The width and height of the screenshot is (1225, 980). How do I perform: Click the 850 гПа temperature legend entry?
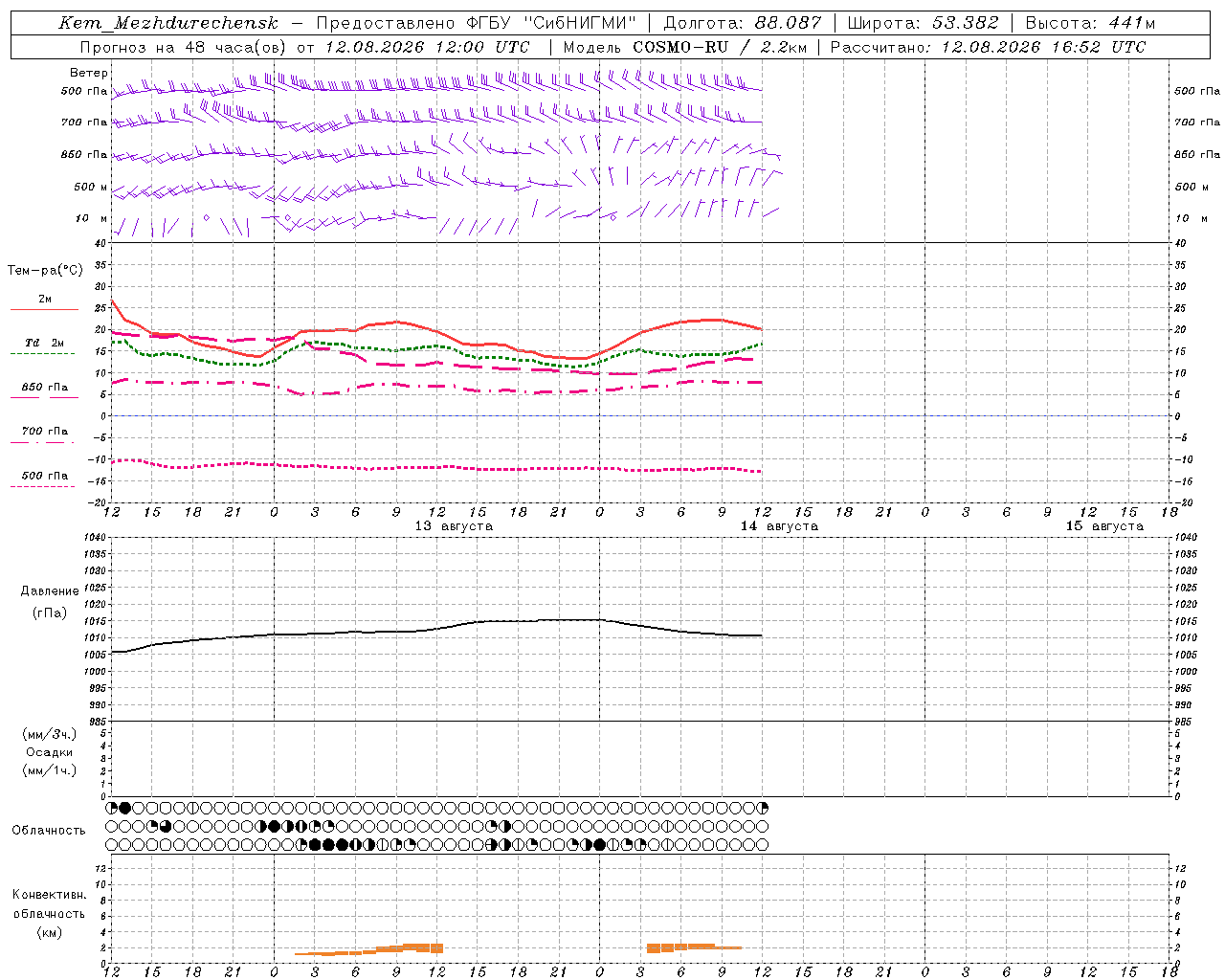click(x=44, y=388)
